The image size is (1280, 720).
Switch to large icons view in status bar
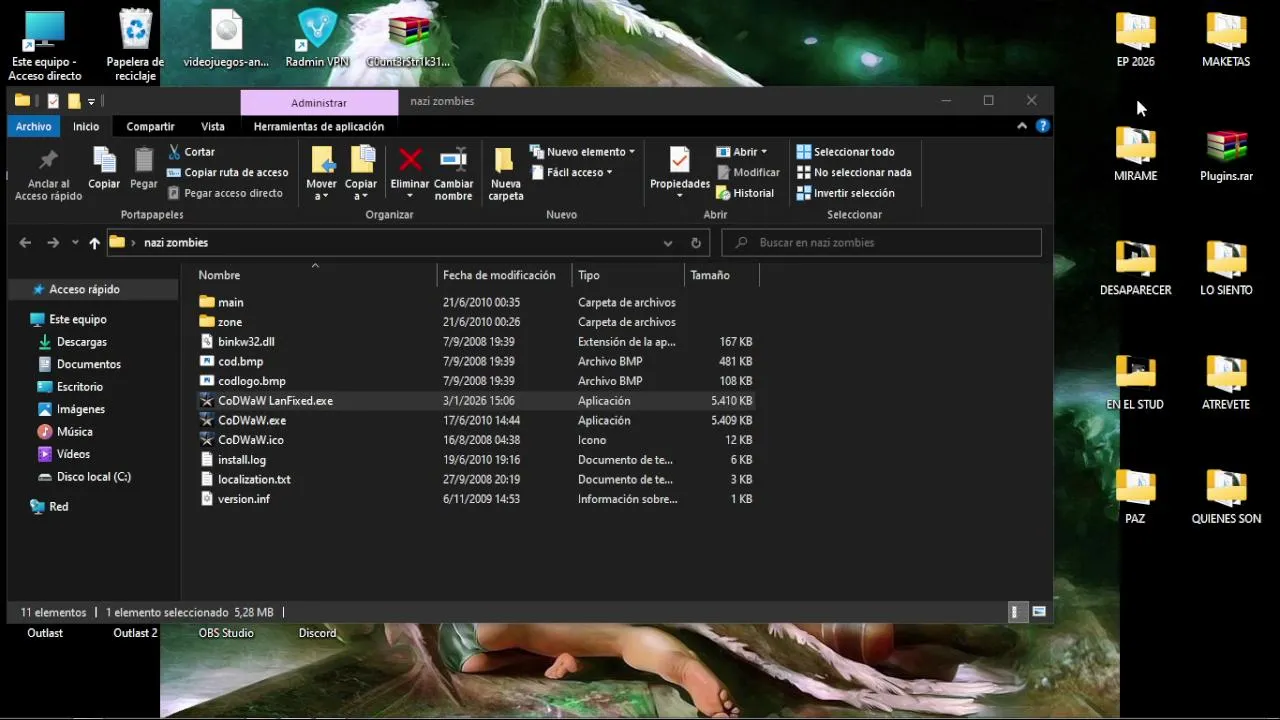(x=1039, y=612)
